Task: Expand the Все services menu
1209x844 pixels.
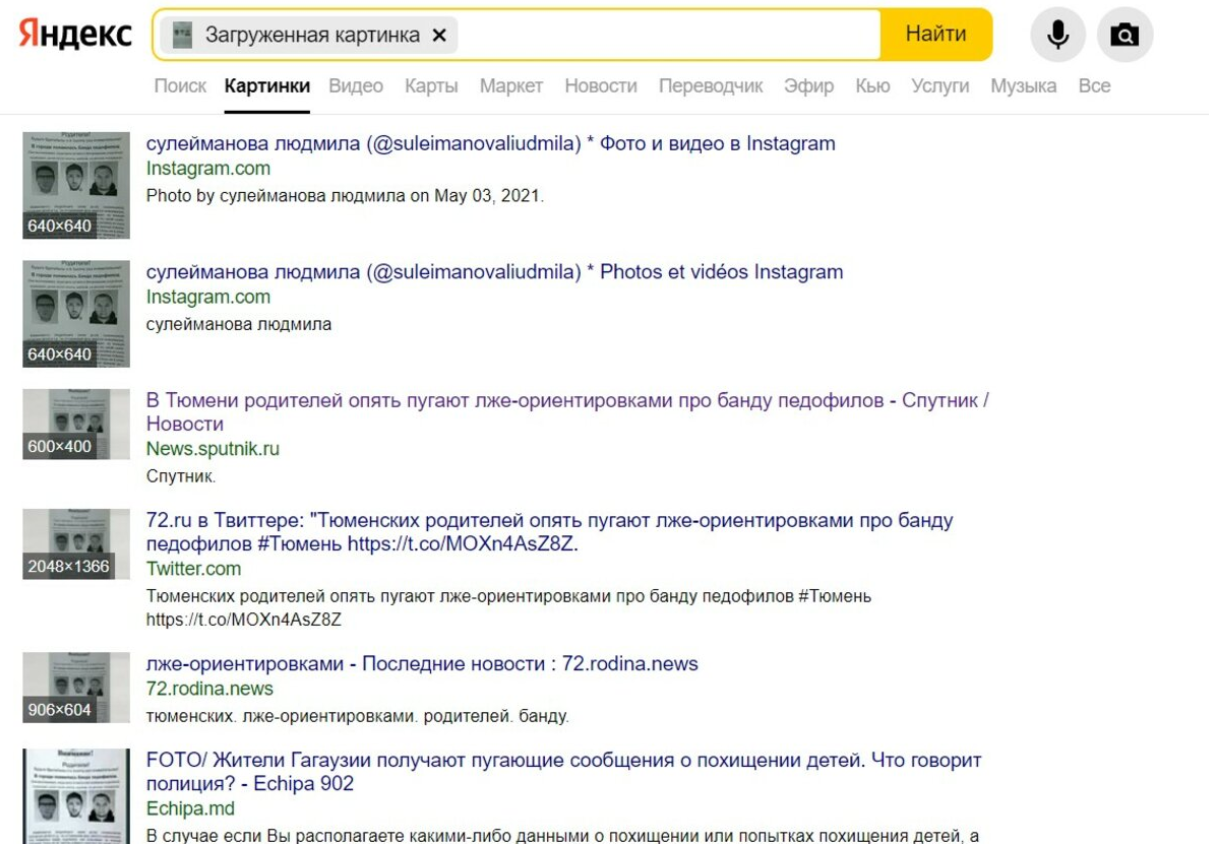Action: (1094, 86)
